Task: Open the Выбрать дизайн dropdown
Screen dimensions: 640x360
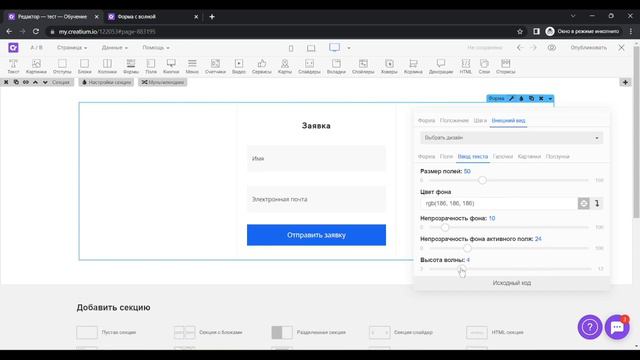Action: click(x=511, y=138)
